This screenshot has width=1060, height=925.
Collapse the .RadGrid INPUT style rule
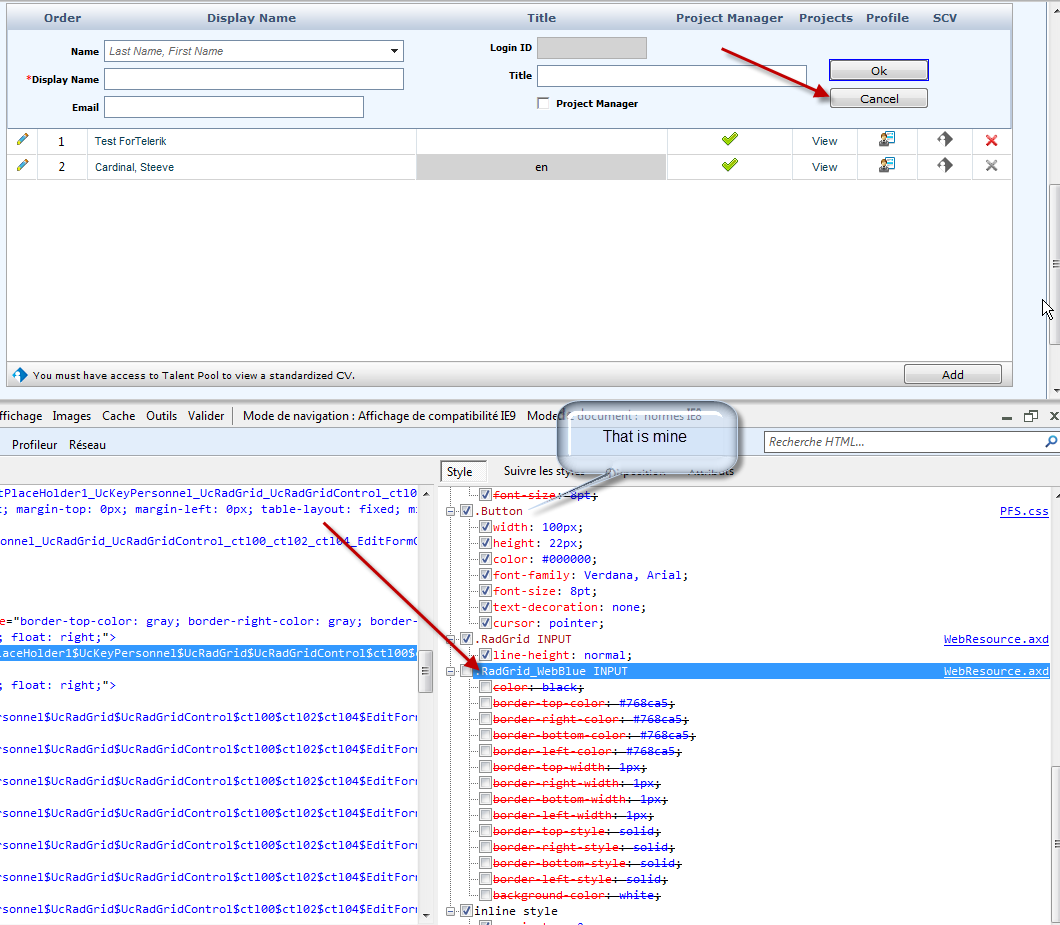(451, 639)
